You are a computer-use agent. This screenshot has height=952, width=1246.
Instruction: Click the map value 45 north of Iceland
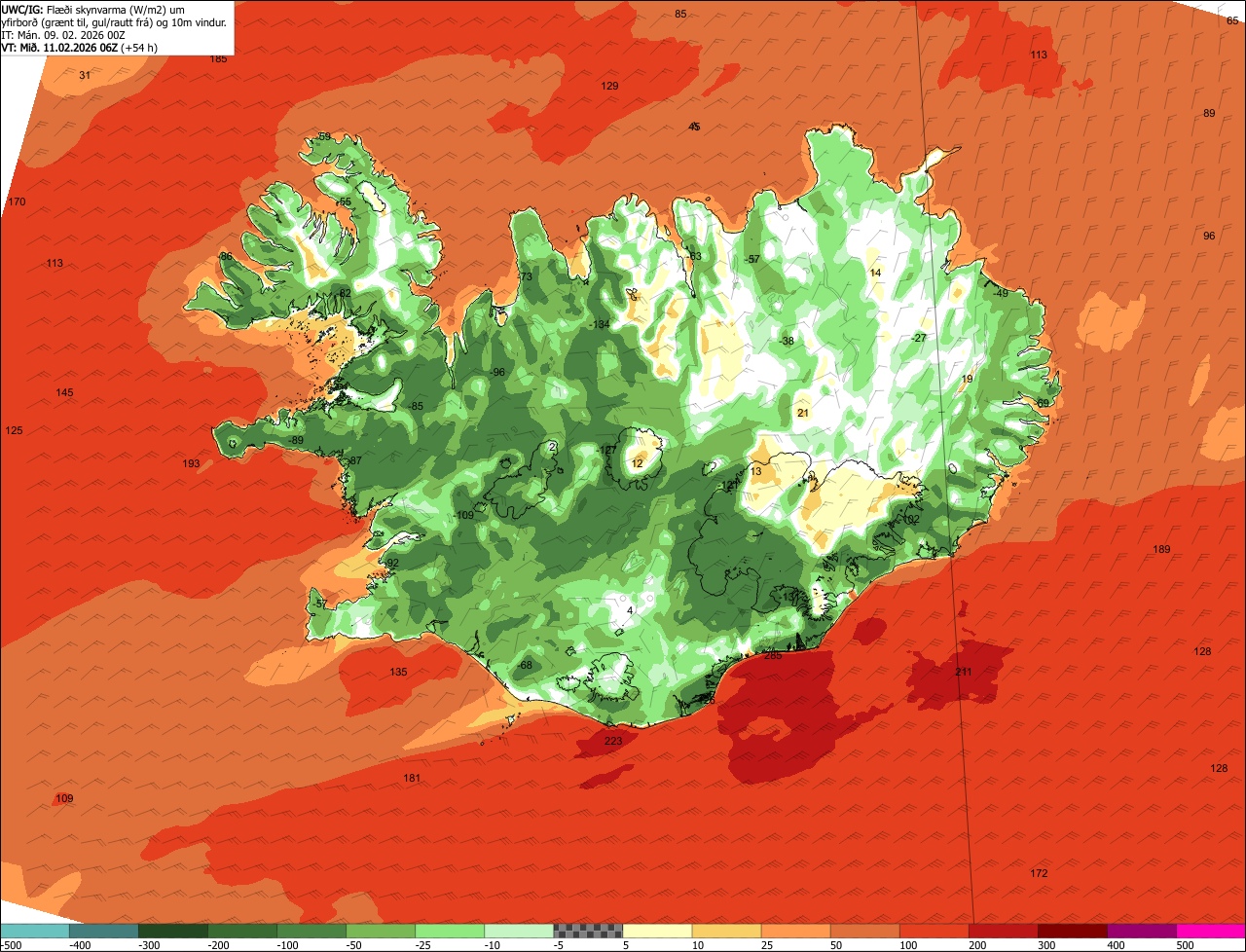[x=694, y=128]
